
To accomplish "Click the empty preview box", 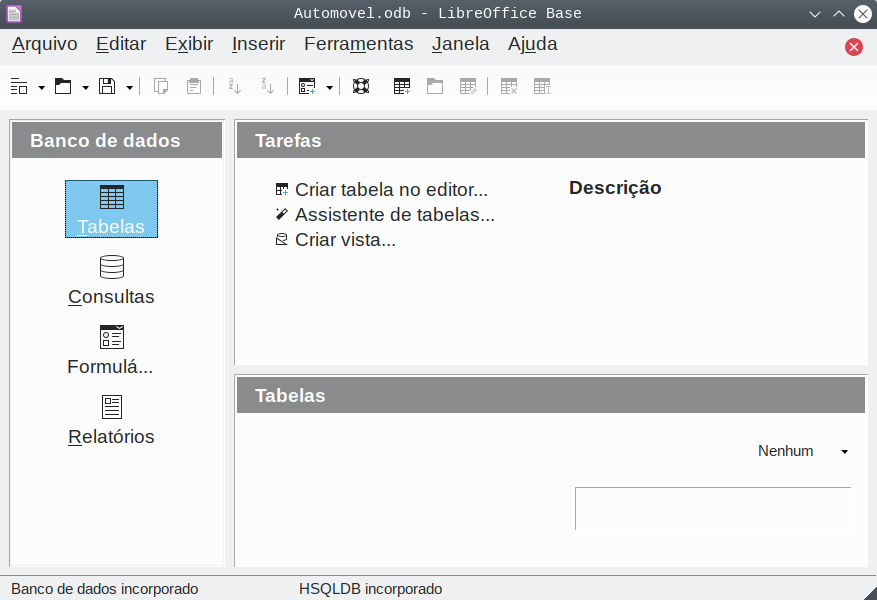I will pos(713,508).
